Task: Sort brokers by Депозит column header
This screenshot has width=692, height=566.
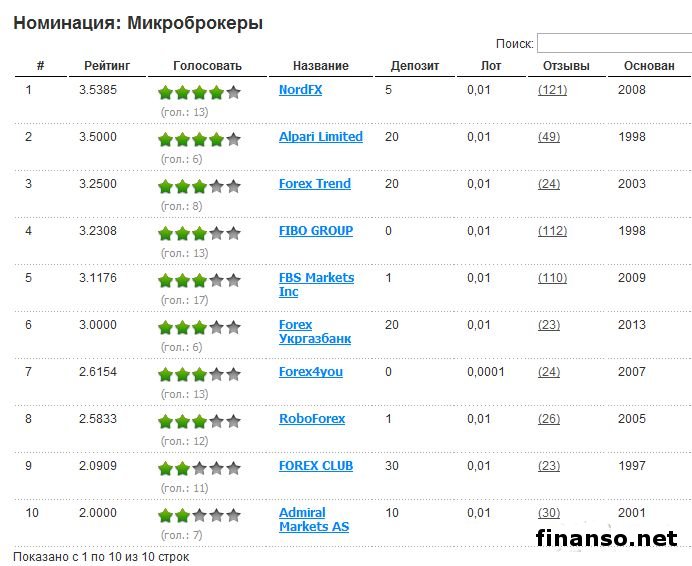Action: pyautogui.click(x=414, y=66)
